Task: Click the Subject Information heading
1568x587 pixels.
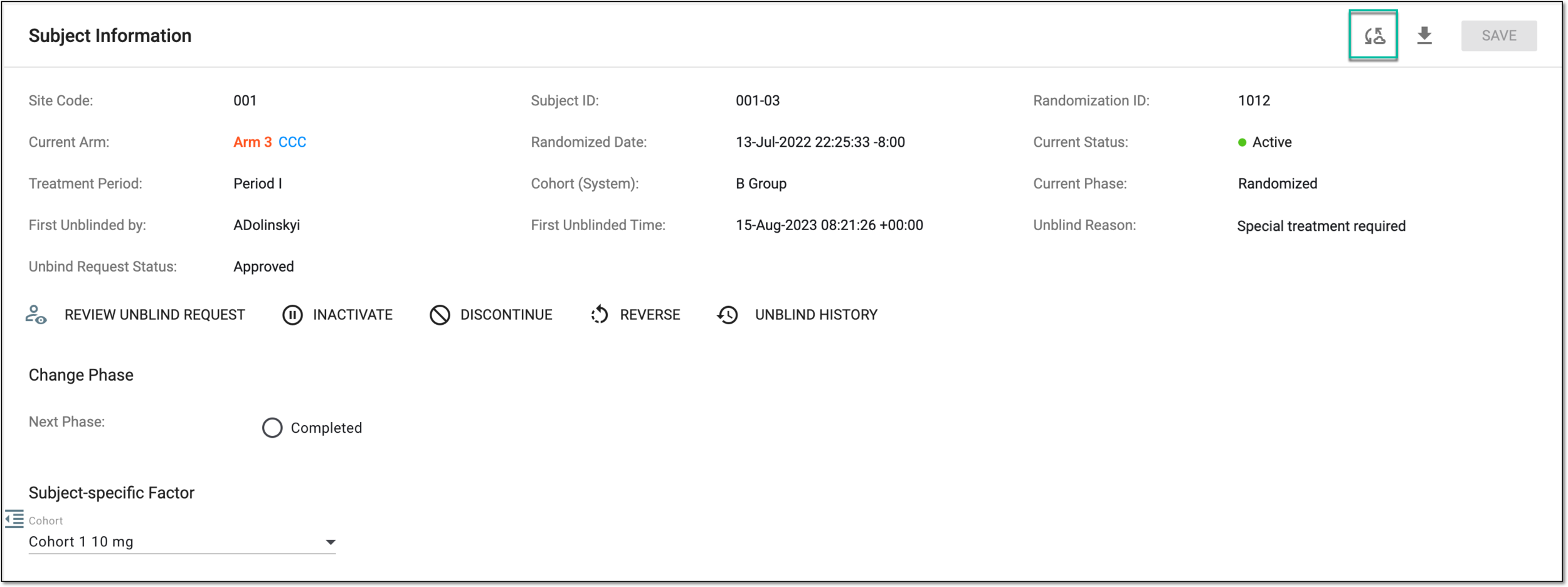Action: point(110,36)
